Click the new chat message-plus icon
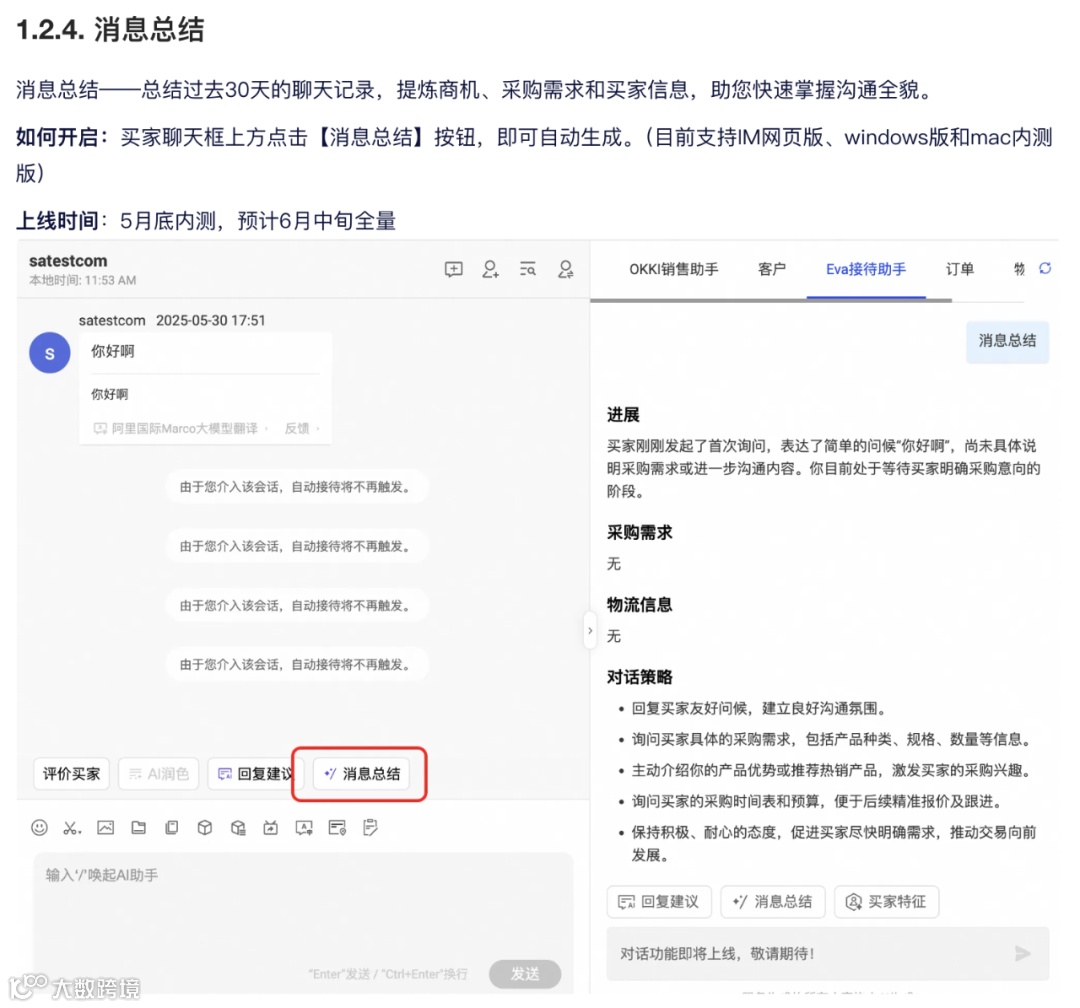Viewport: 1080px width, 1008px height. 453,269
